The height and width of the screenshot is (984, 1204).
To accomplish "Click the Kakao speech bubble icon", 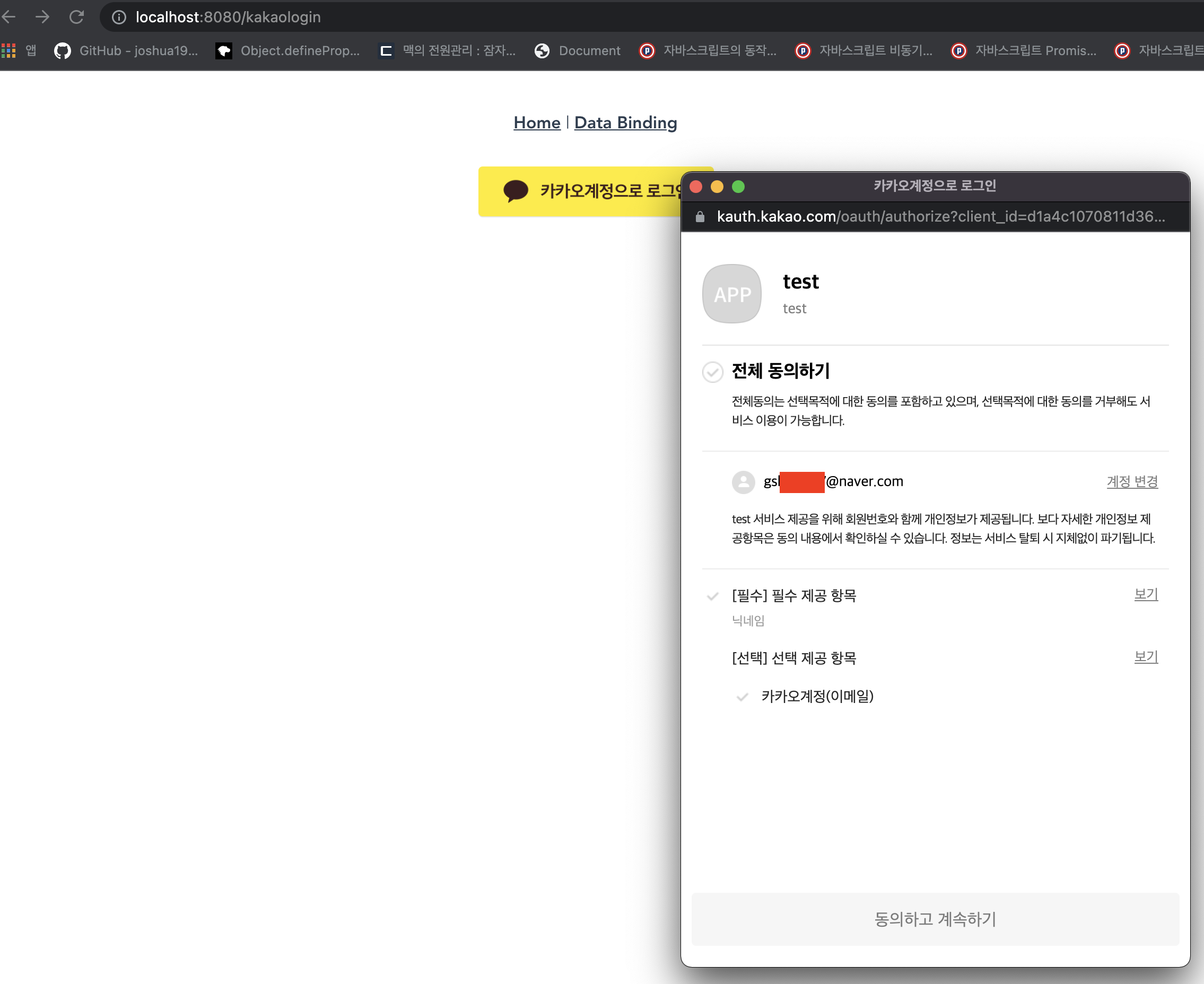I will [516, 191].
